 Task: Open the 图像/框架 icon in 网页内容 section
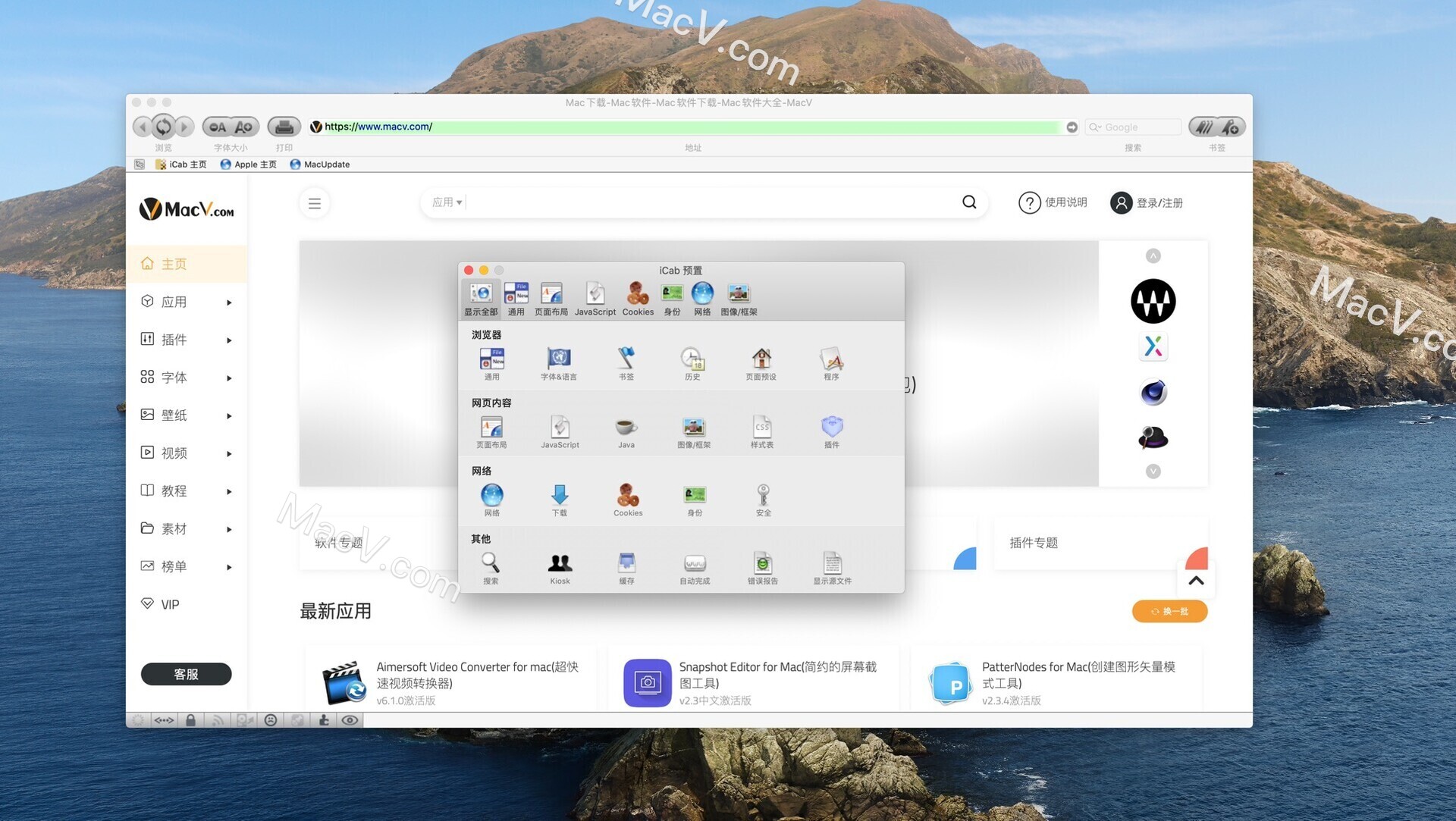point(694,431)
